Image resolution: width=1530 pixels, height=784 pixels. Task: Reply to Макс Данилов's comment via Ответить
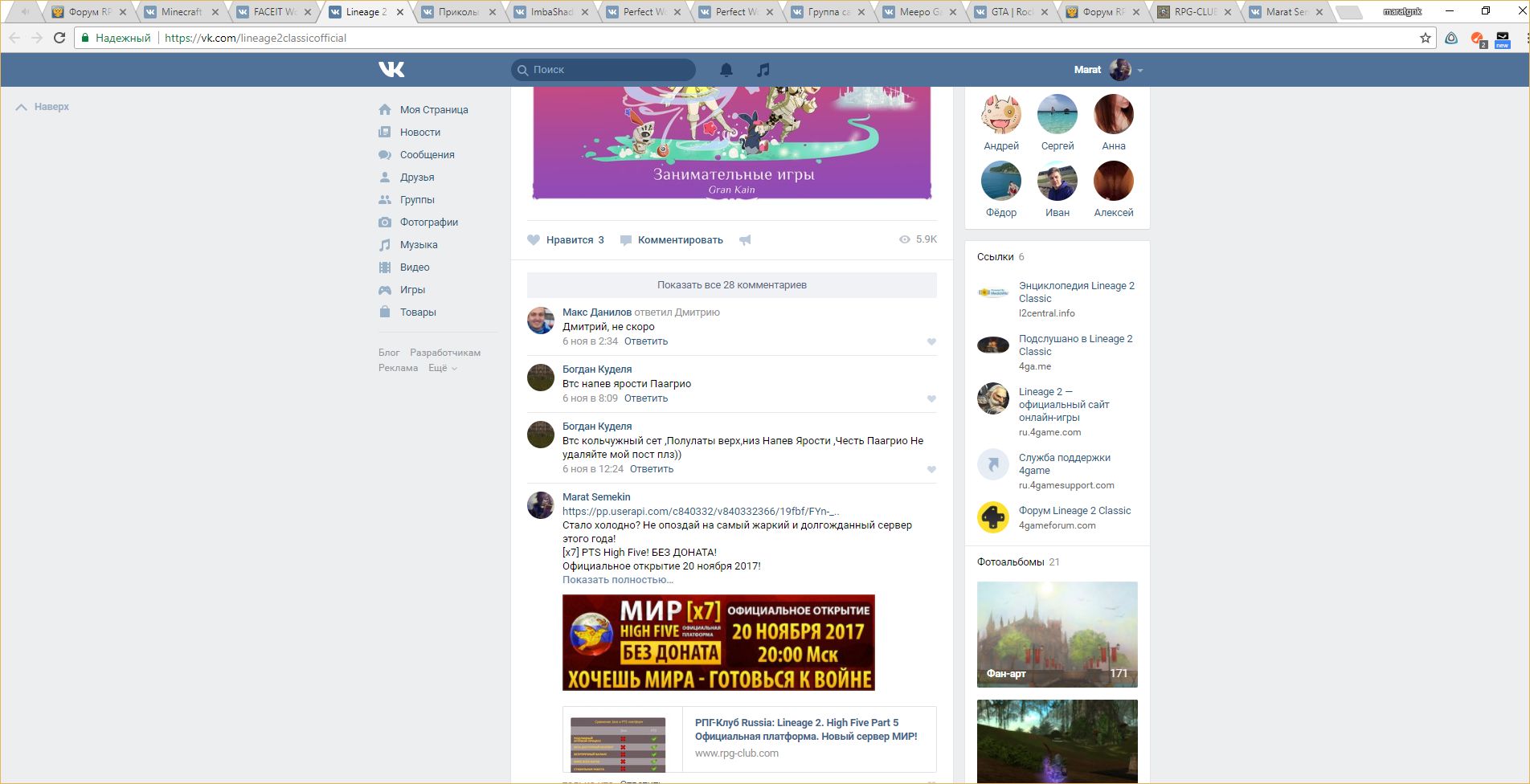(646, 341)
